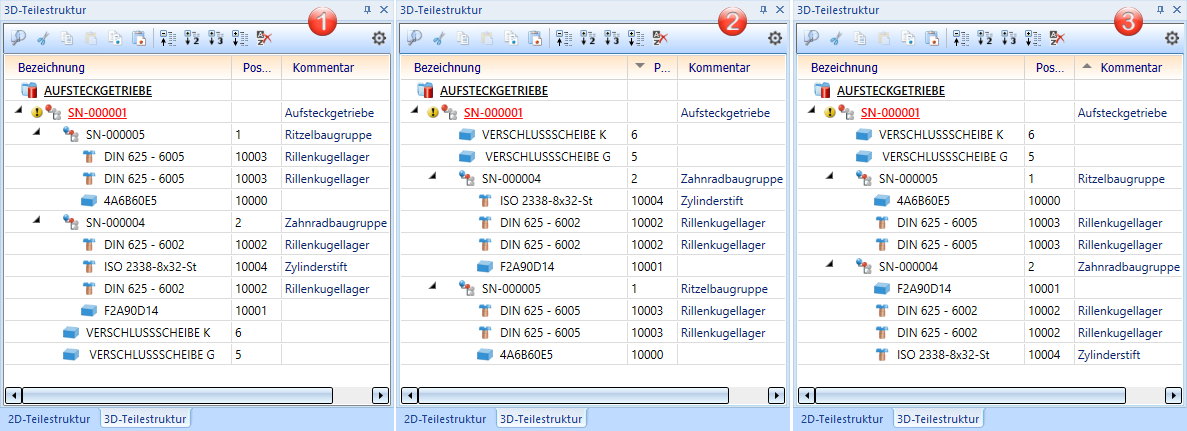Screen dimensions: 1187x431
Task: Click the pin icon in the right panel title bar
Action: click(1160, 10)
